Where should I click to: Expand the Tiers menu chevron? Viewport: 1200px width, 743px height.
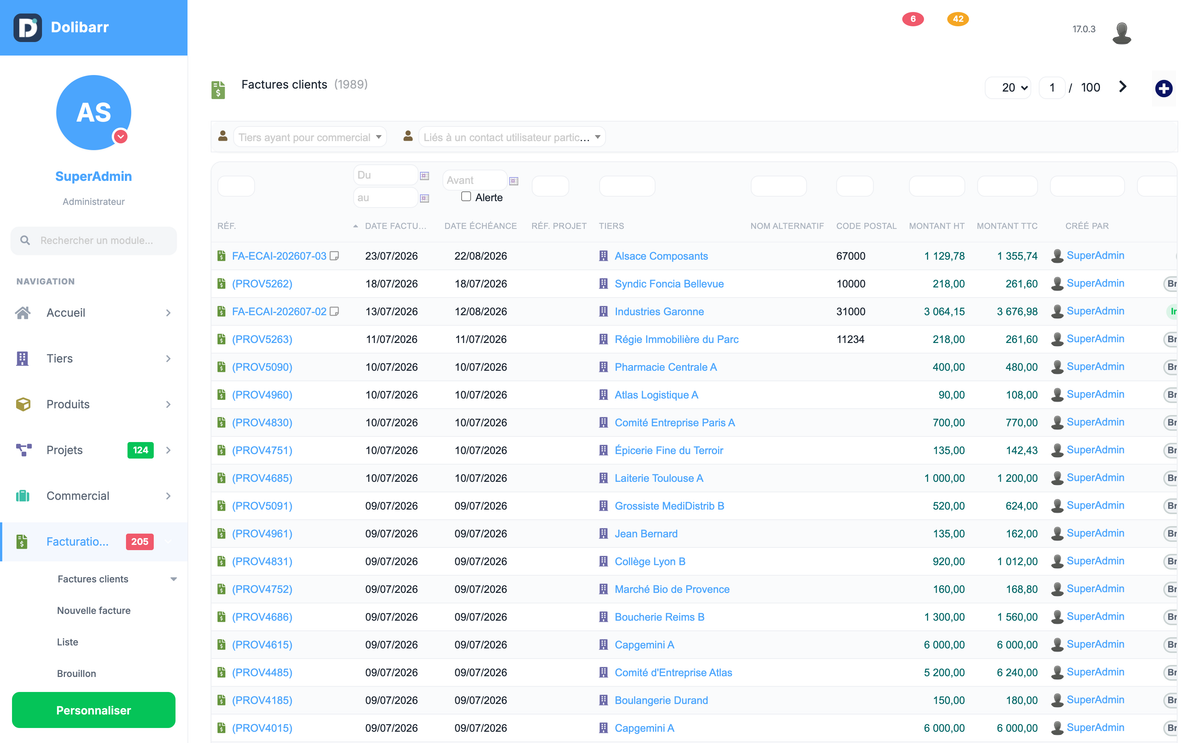(168, 359)
